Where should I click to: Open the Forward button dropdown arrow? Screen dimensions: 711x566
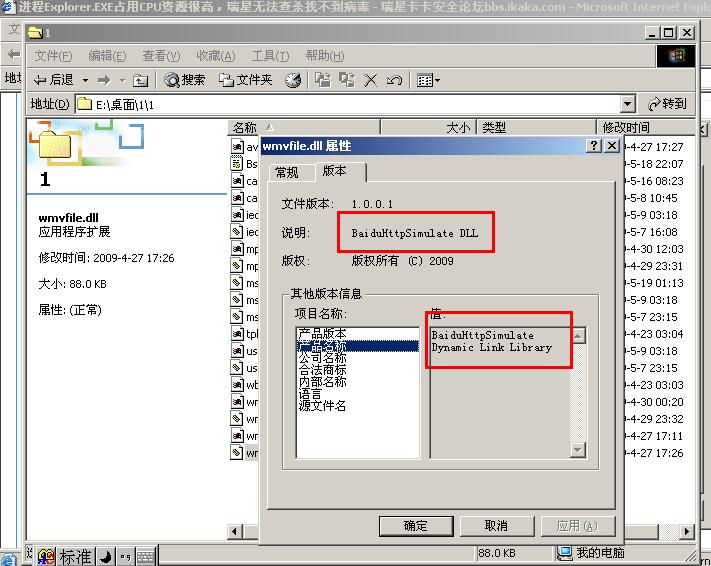click(122, 81)
